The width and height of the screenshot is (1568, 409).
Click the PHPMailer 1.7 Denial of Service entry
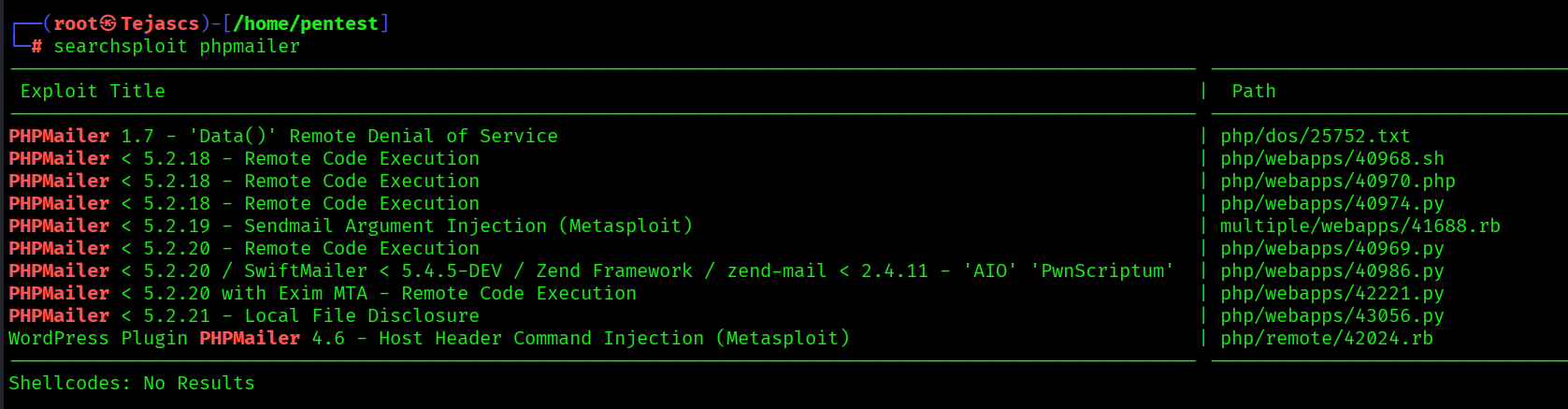point(283,136)
